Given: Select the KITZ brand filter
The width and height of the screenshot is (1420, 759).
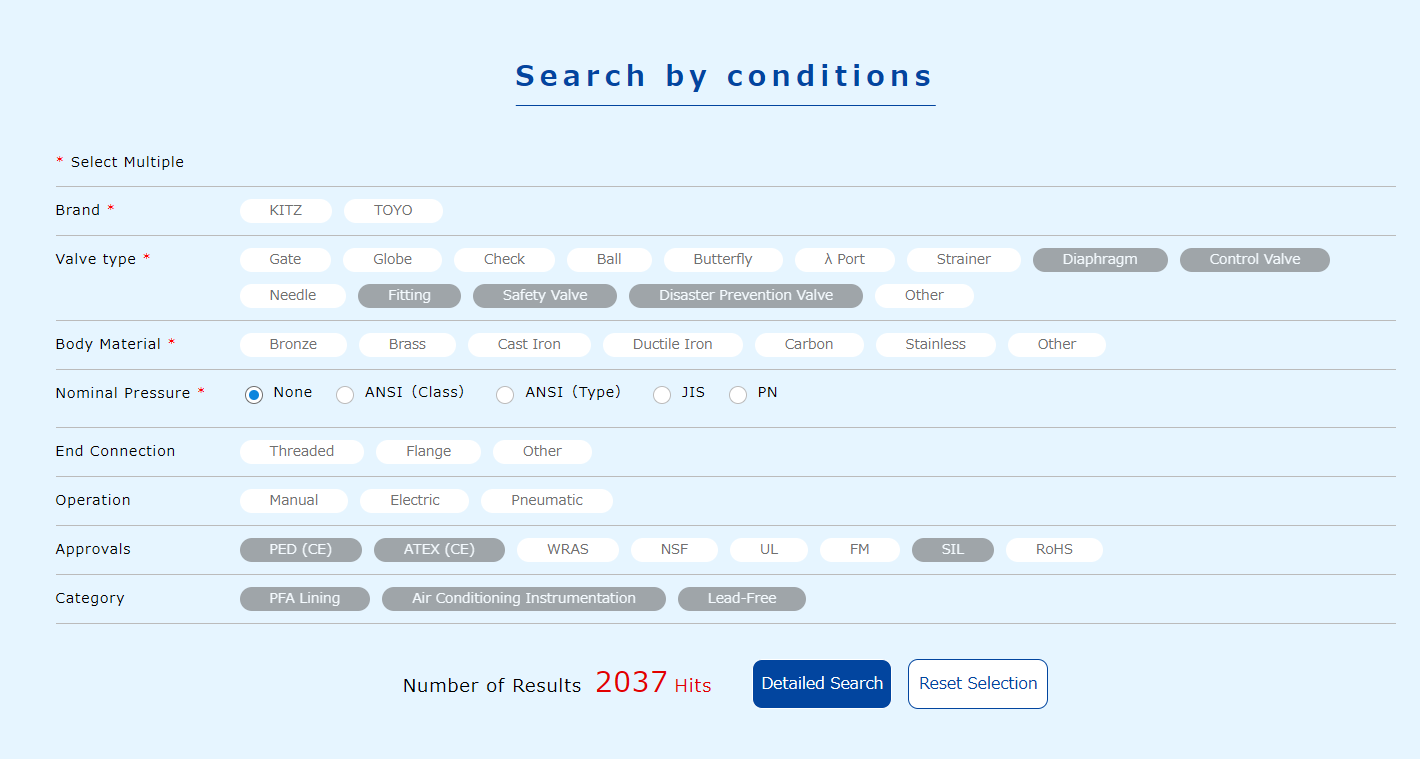Looking at the screenshot, I should pos(285,210).
